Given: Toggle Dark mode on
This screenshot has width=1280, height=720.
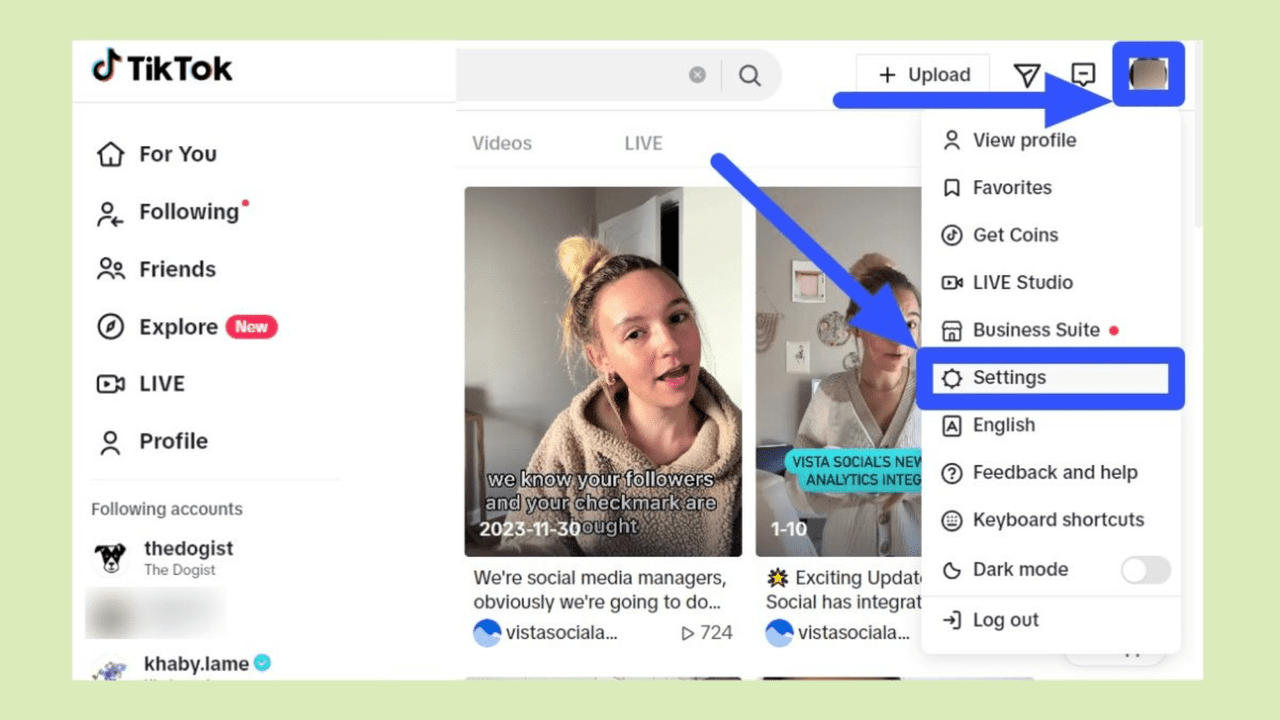Looking at the screenshot, I should pyautogui.click(x=1145, y=570).
